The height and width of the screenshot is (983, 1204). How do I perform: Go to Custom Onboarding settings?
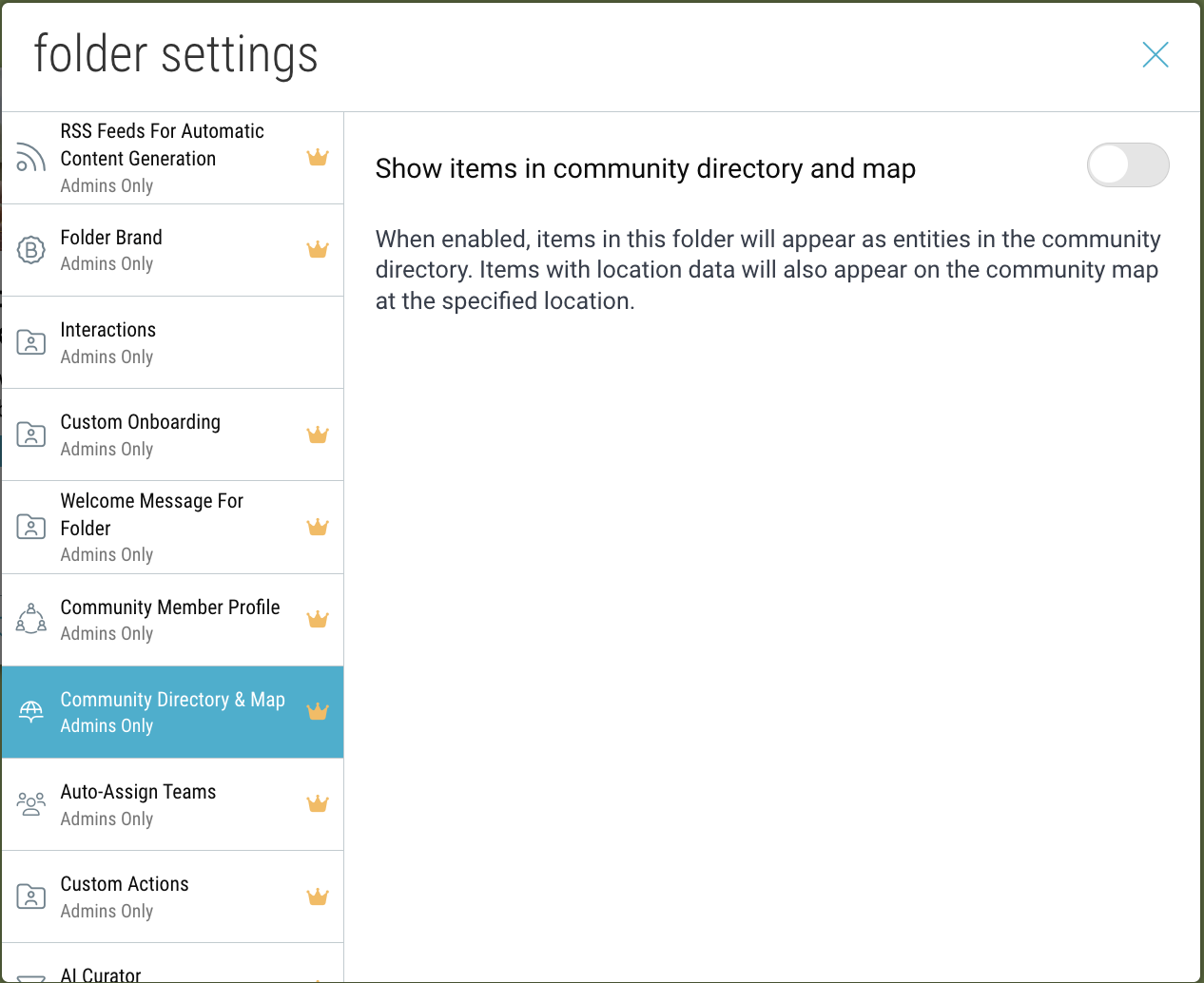172,435
